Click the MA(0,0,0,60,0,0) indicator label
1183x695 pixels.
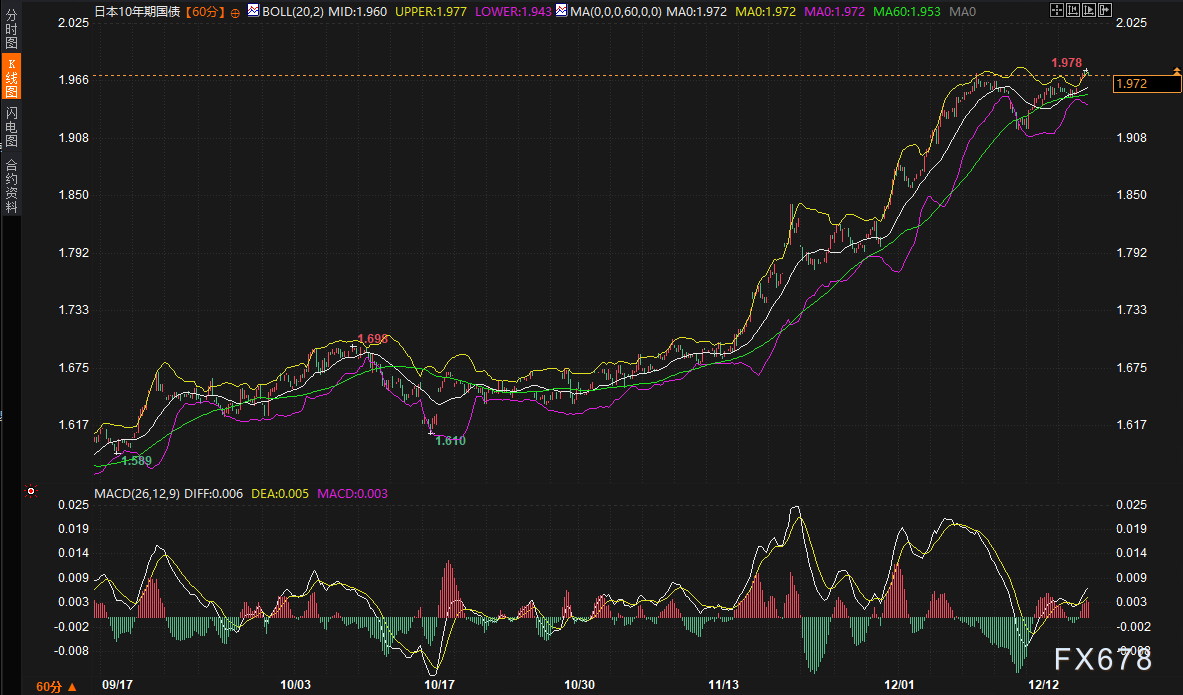point(615,11)
